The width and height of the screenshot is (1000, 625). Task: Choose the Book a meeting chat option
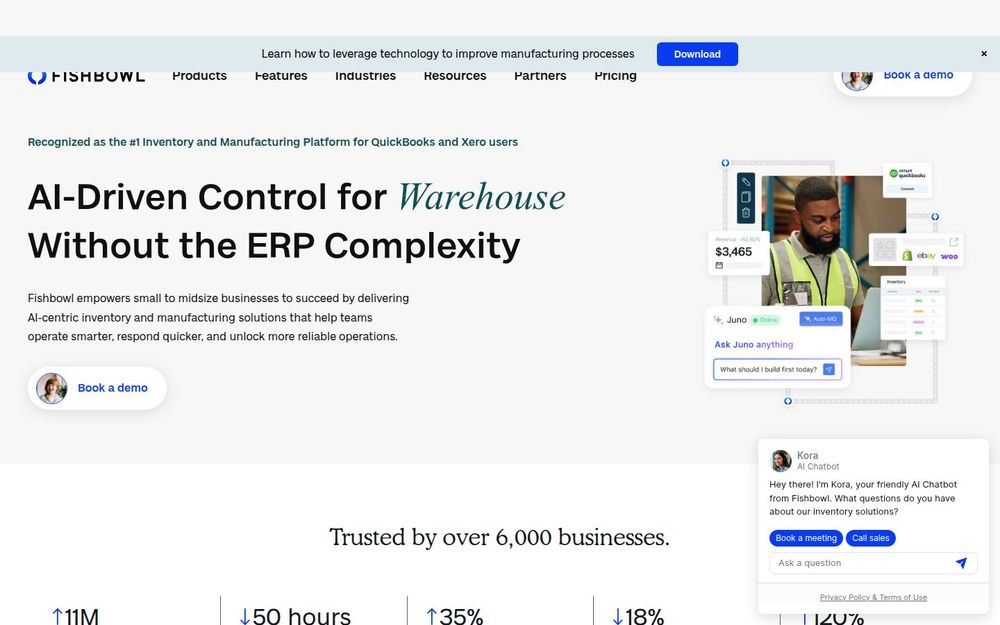pos(805,538)
